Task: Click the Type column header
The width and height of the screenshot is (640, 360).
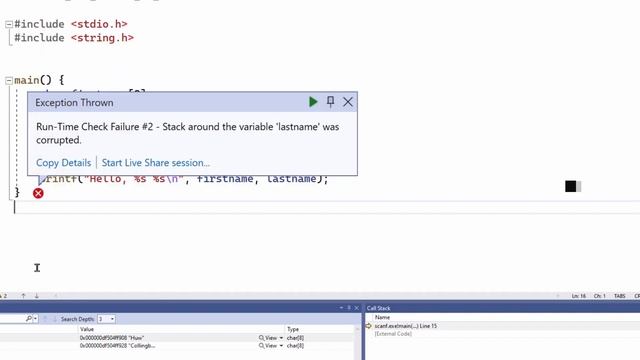Action: point(293,329)
